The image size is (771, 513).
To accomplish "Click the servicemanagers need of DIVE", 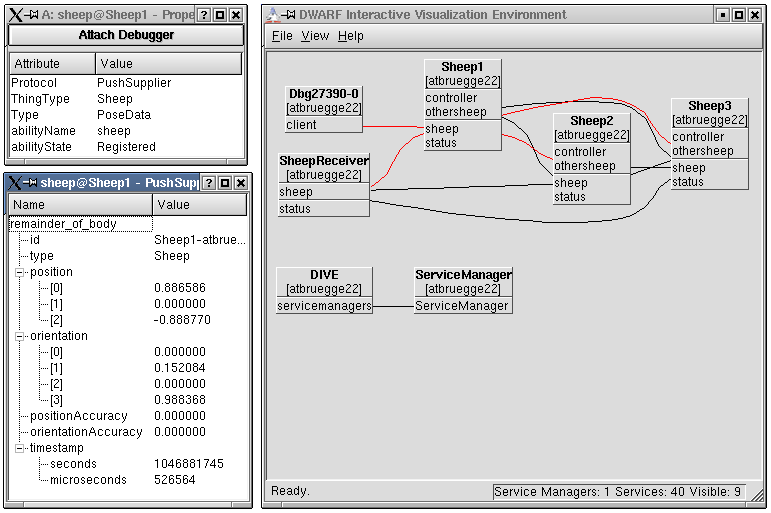I will [324, 306].
